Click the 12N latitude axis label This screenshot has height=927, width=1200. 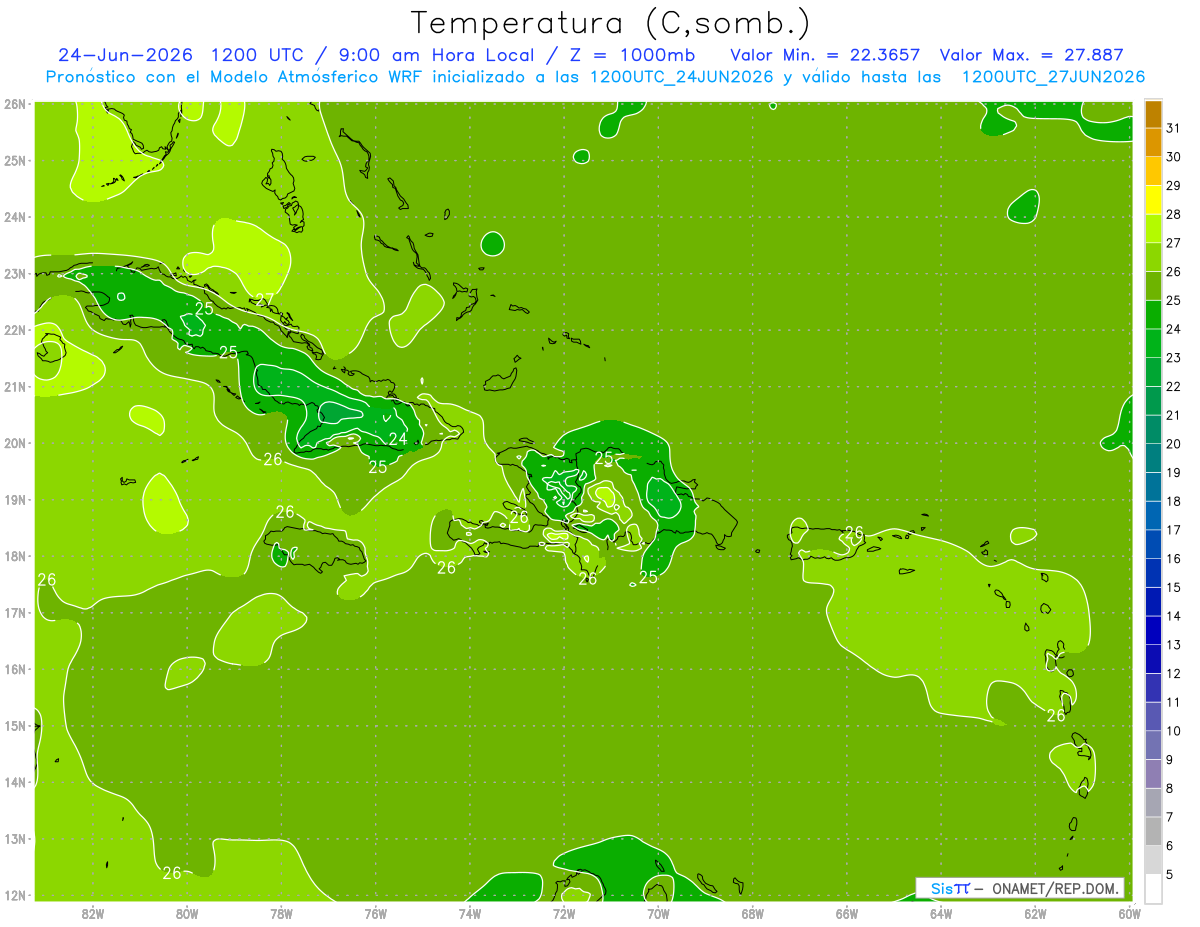14,895
